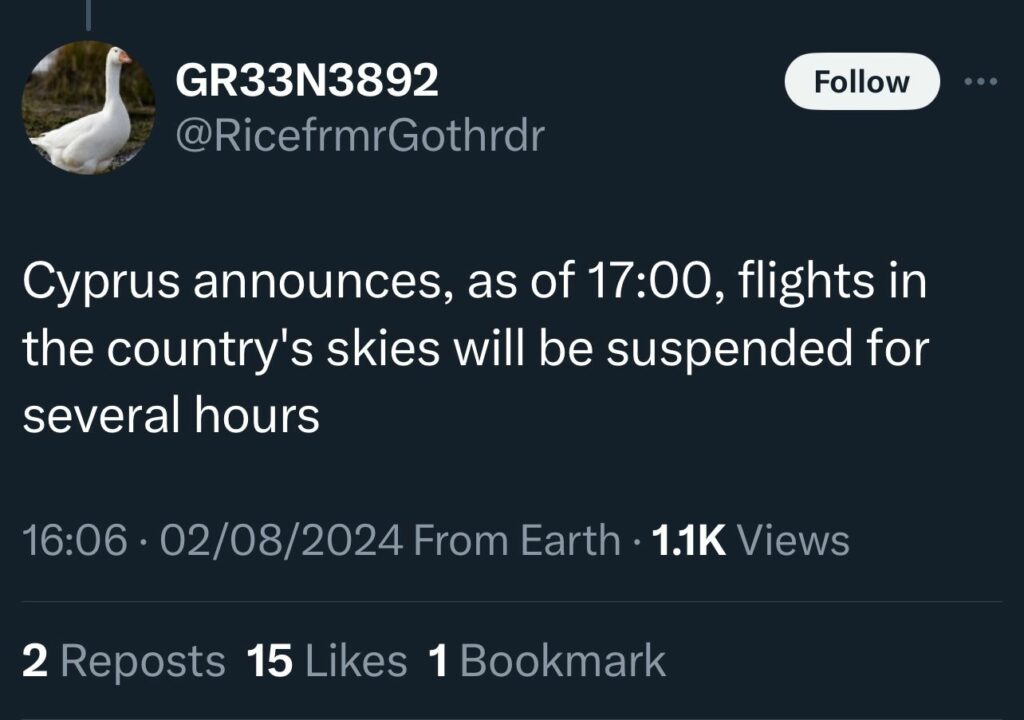Viewport: 1024px width, 720px height.
Task: Click the word Views beside 1.1K
Action: coord(793,541)
